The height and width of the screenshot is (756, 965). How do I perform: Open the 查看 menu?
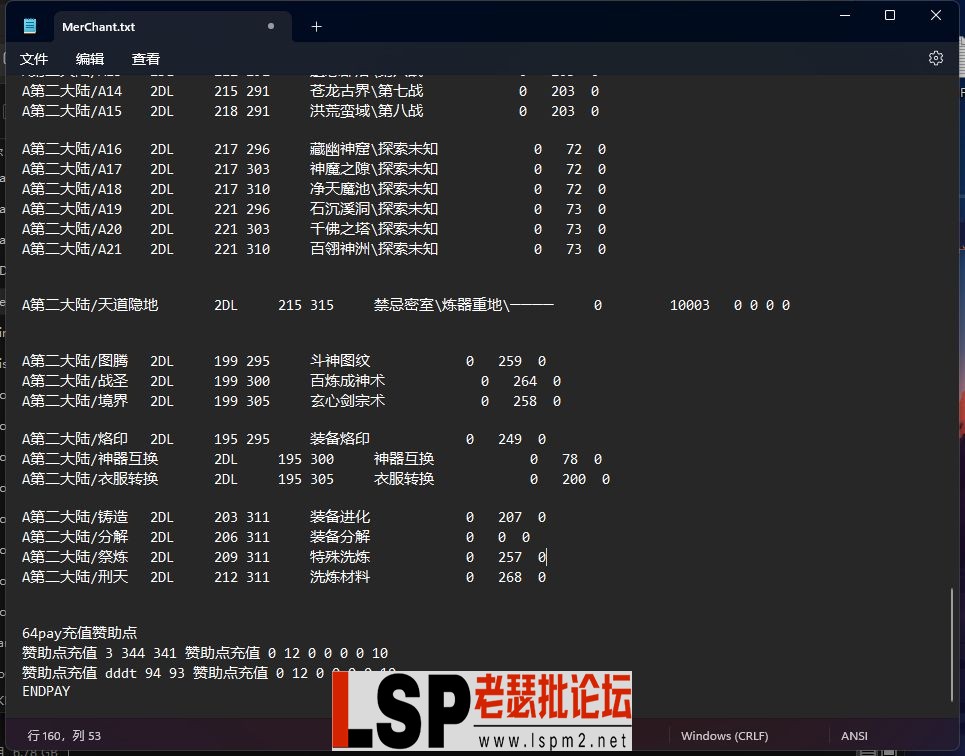(x=145, y=59)
